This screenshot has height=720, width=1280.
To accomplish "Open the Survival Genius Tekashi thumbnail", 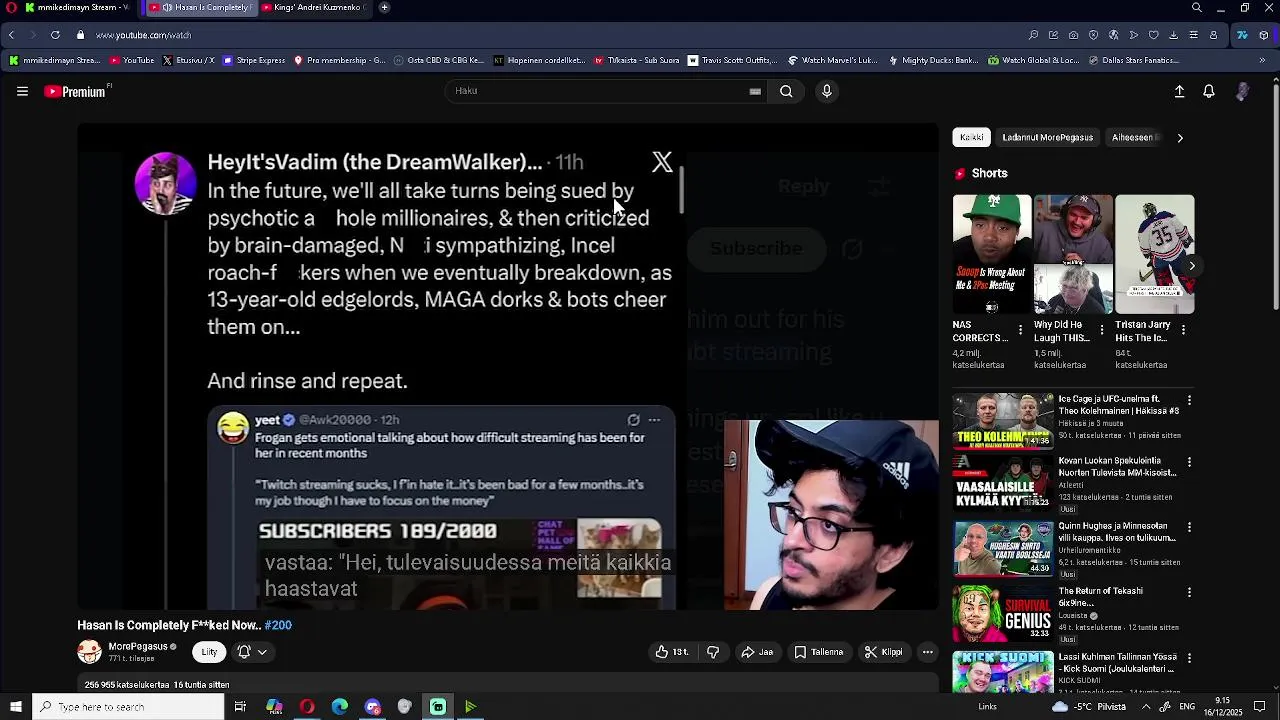I will [1002, 612].
